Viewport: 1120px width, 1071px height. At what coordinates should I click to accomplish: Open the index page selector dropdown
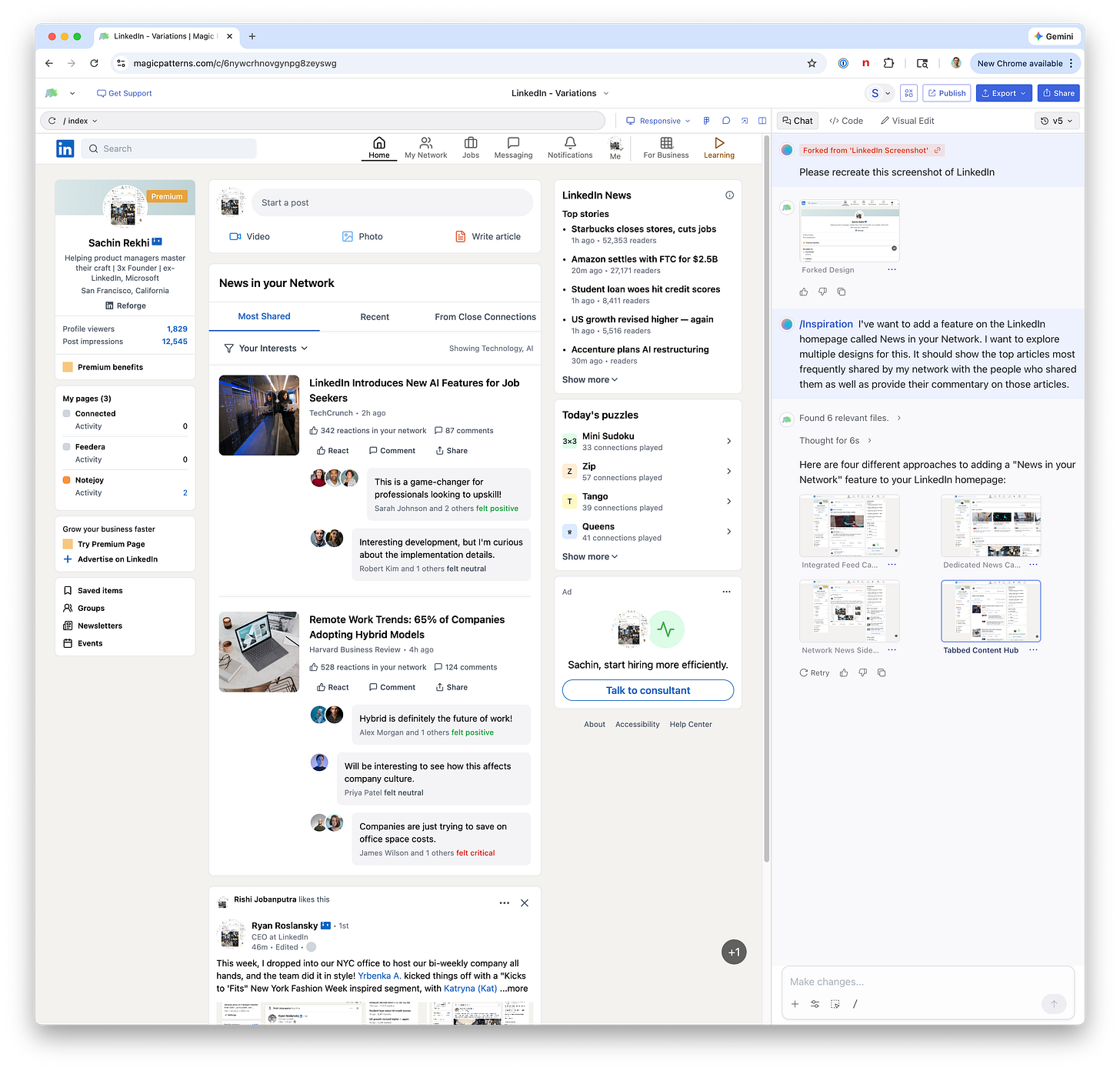pyautogui.click(x=80, y=121)
